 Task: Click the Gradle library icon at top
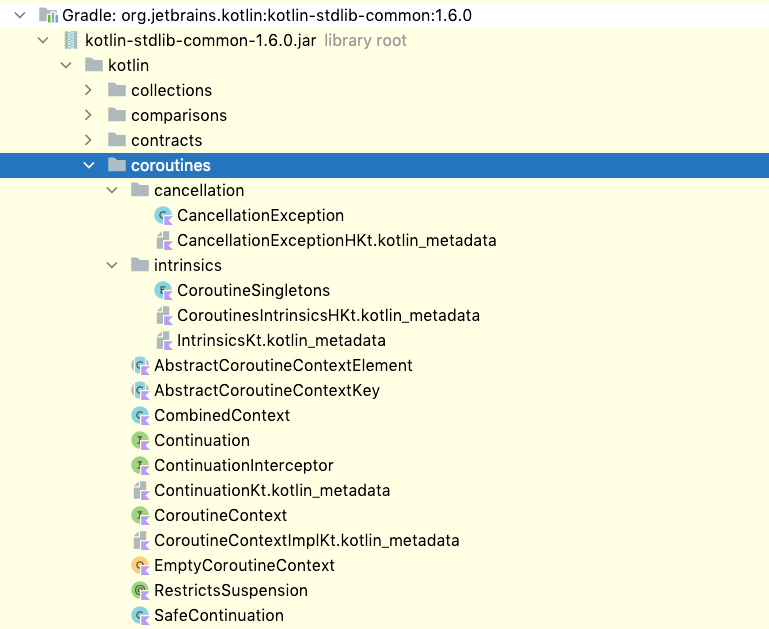(x=47, y=16)
